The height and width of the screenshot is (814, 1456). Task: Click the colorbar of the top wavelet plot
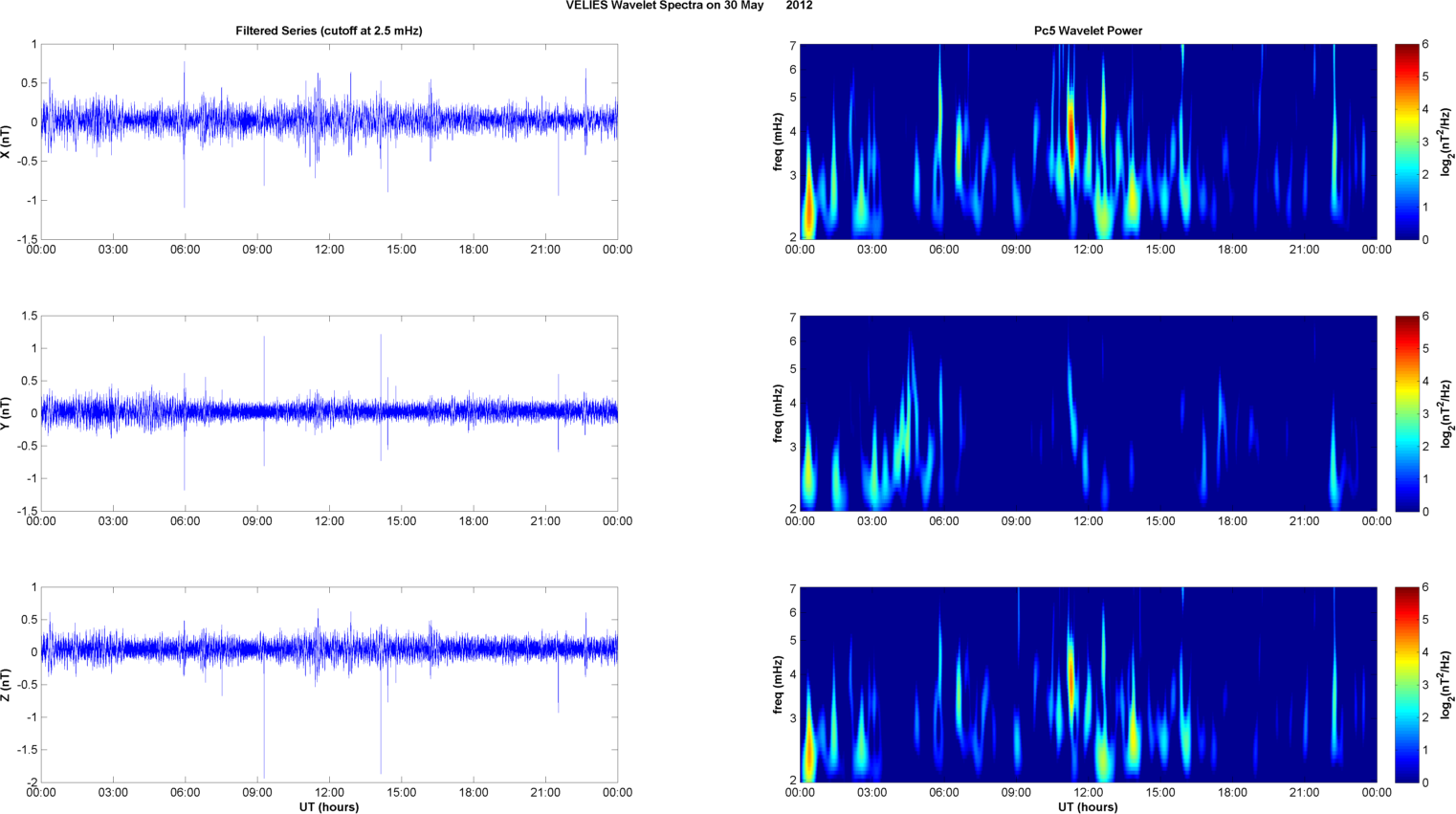pos(1406,142)
